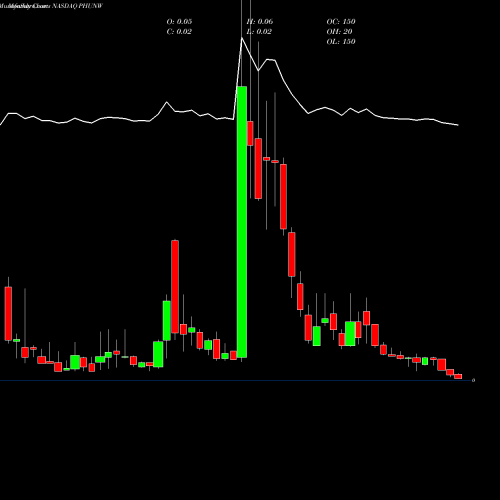The image size is (500, 500).
Task: Click the '0' axis label
Action: coord(473,380)
